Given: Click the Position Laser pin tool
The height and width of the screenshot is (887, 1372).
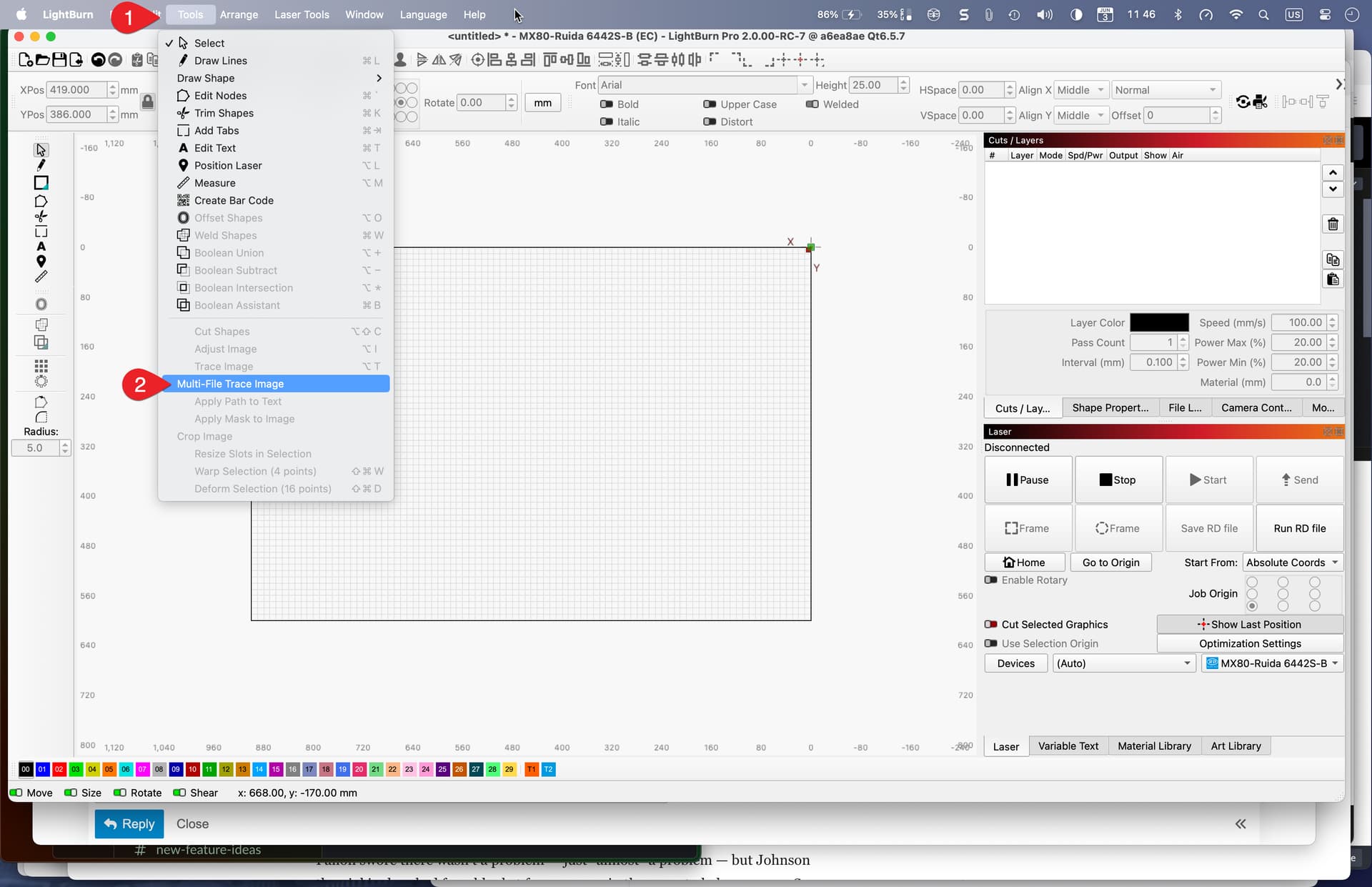Looking at the screenshot, I should click(41, 262).
